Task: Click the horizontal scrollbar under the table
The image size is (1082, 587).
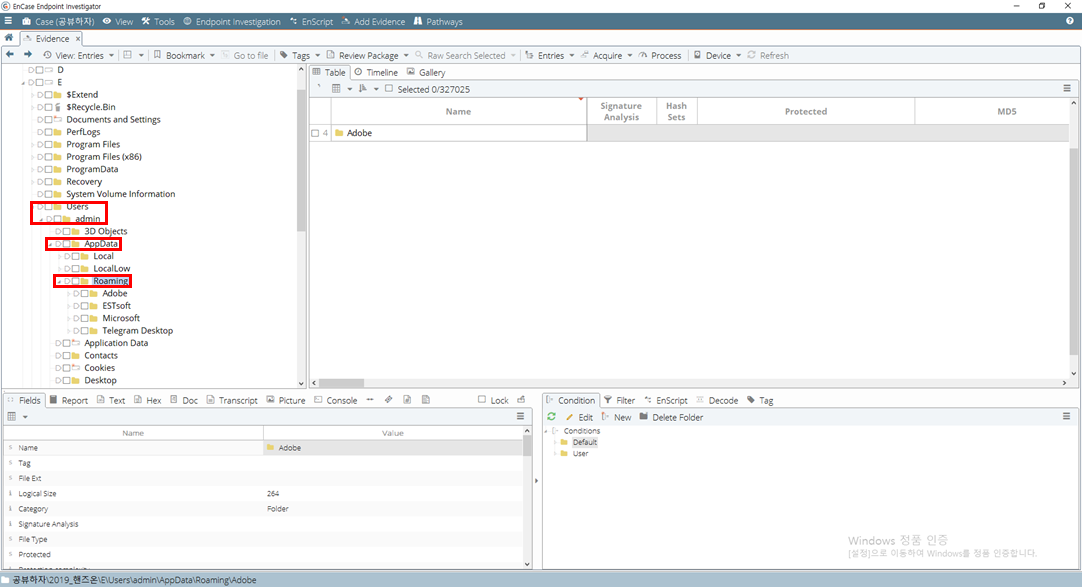Action: pos(691,383)
